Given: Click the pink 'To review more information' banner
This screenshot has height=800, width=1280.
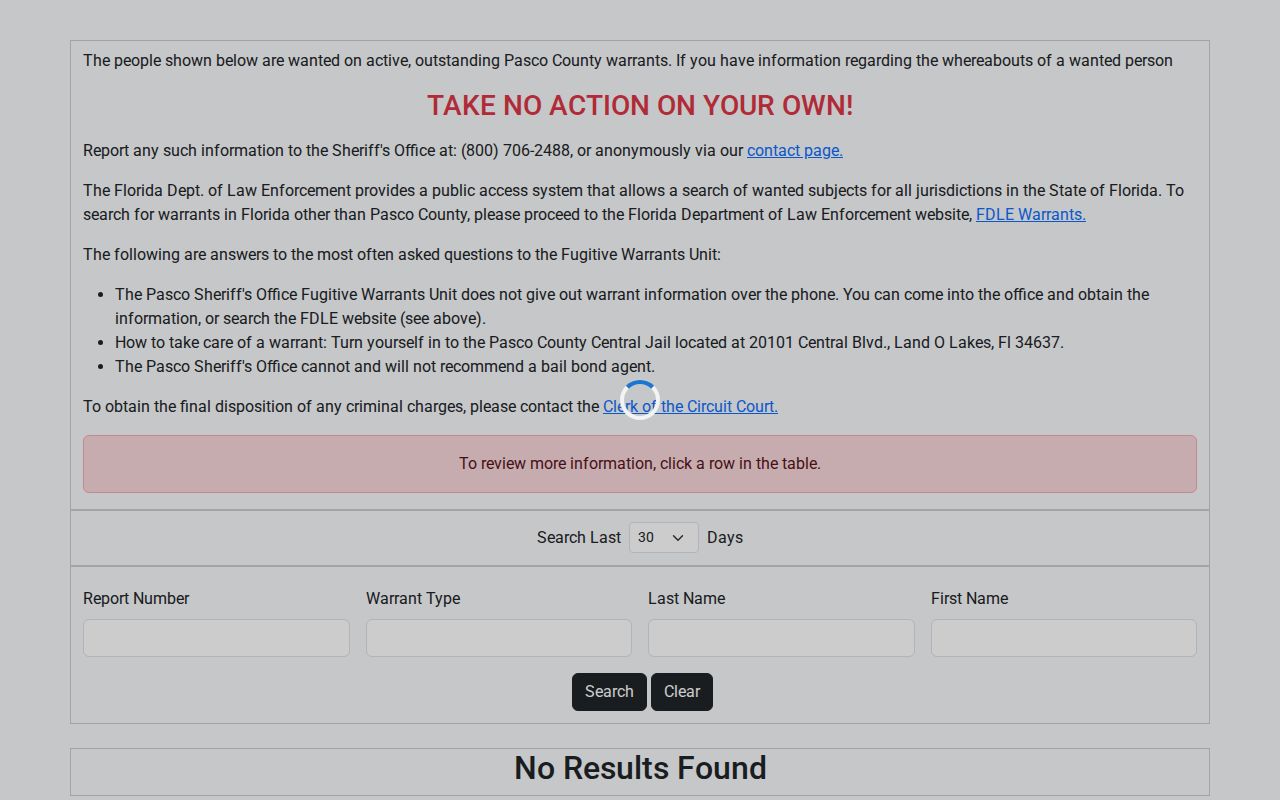Looking at the screenshot, I should click(x=640, y=464).
